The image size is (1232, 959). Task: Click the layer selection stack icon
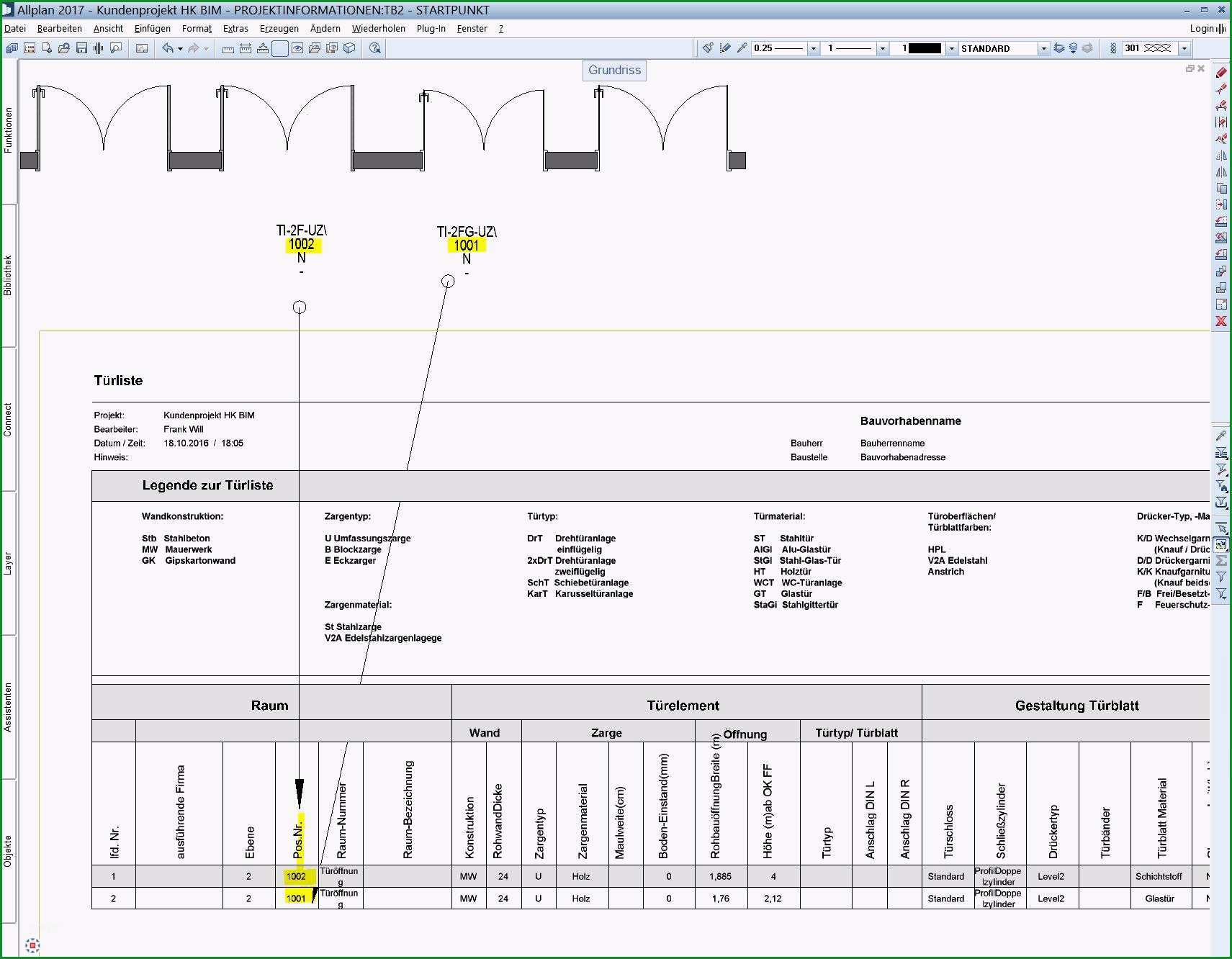pyautogui.click(x=1059, y=48)
